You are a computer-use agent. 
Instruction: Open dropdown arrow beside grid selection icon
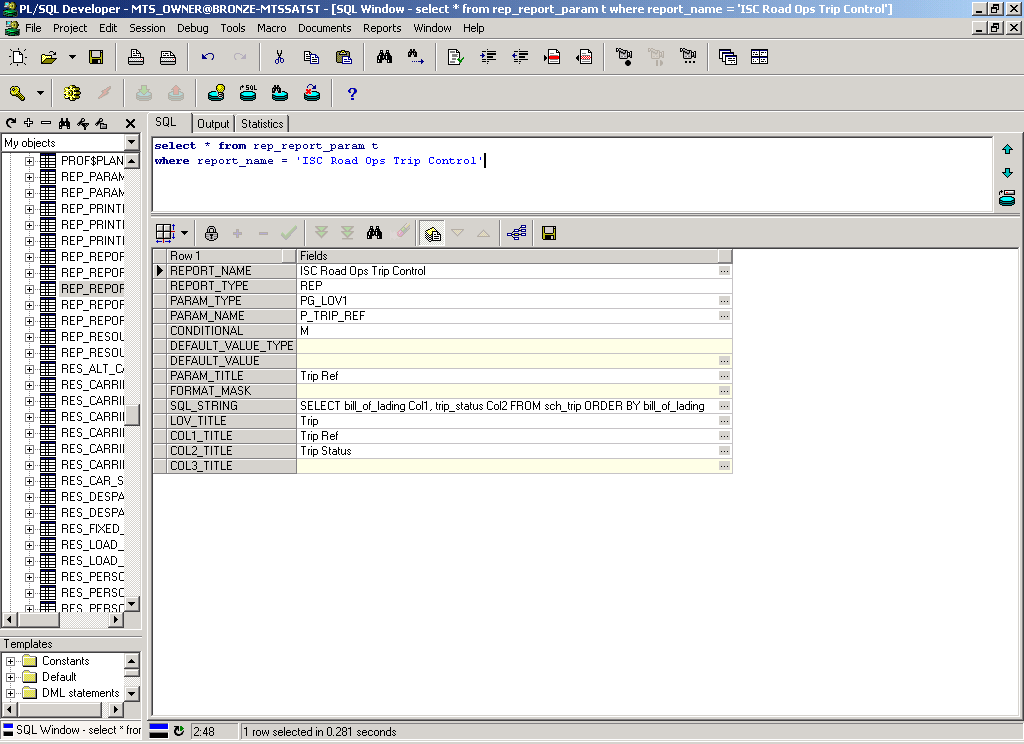[x=184, y=233]
